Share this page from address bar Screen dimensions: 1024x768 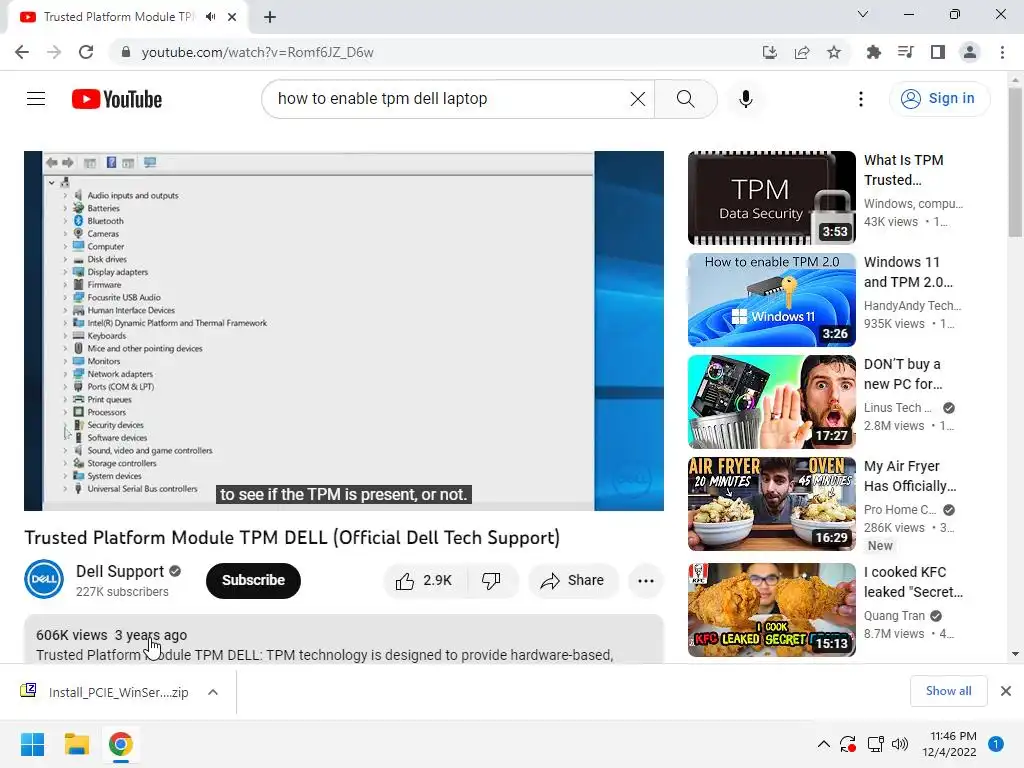point(802,52)
